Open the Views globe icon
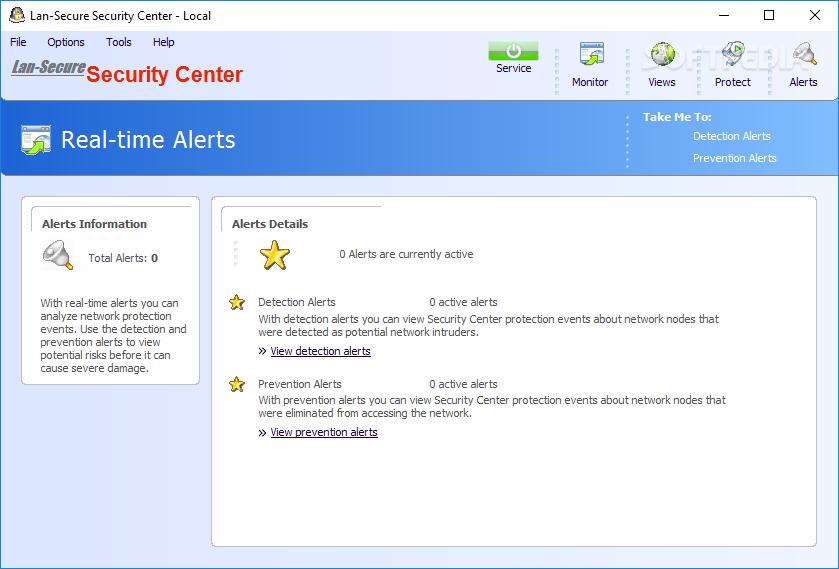 click(662, 55)
